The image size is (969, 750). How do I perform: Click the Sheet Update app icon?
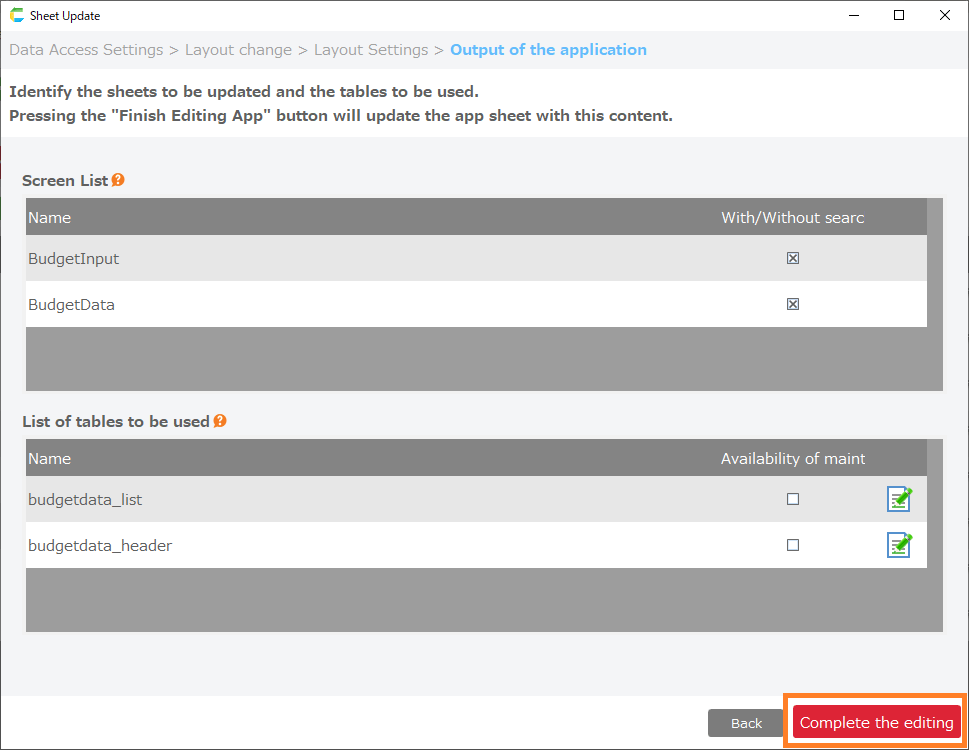click(16, 16)
